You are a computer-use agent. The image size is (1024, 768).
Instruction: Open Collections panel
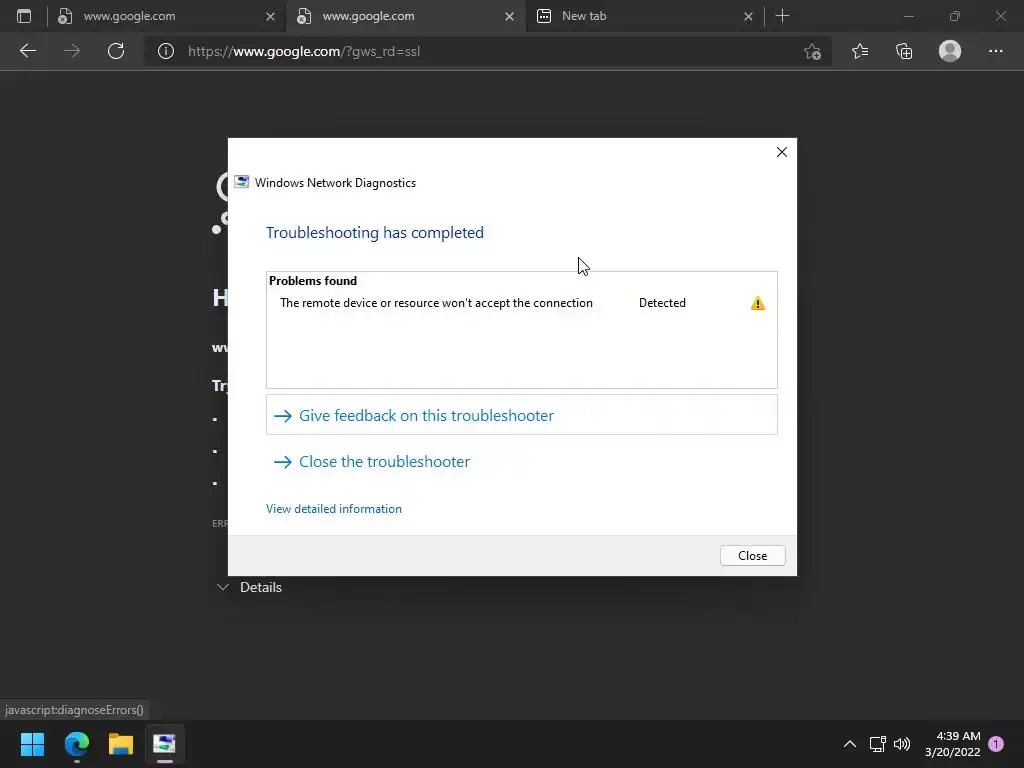coord(904,51)
